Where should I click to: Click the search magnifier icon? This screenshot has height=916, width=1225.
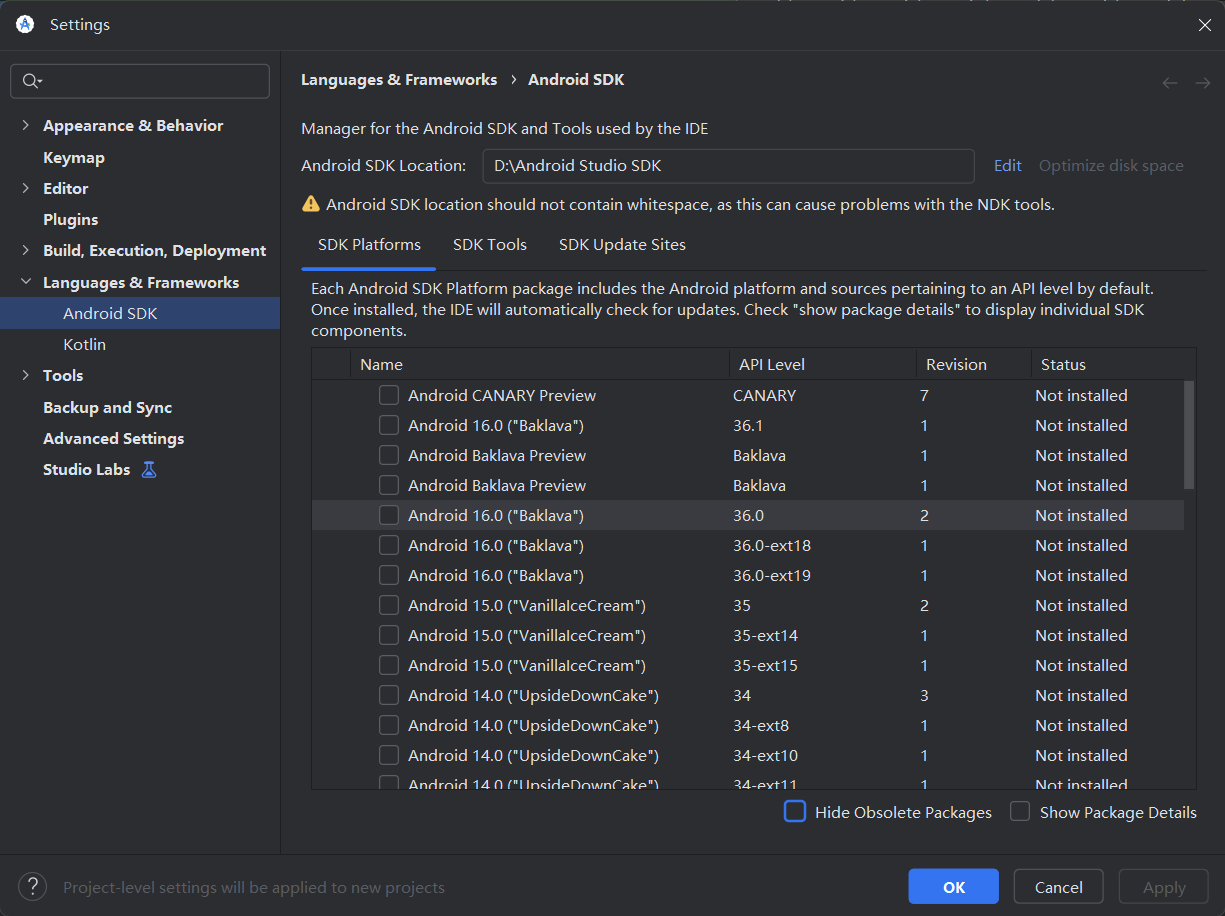[x=31, y=81]
